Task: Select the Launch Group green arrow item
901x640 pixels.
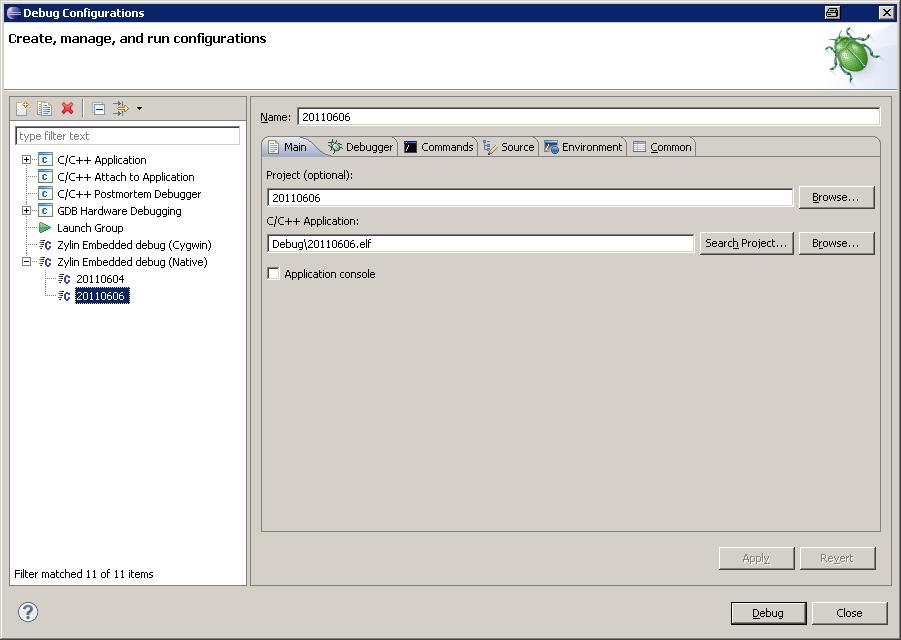Action: click(89, 228)
